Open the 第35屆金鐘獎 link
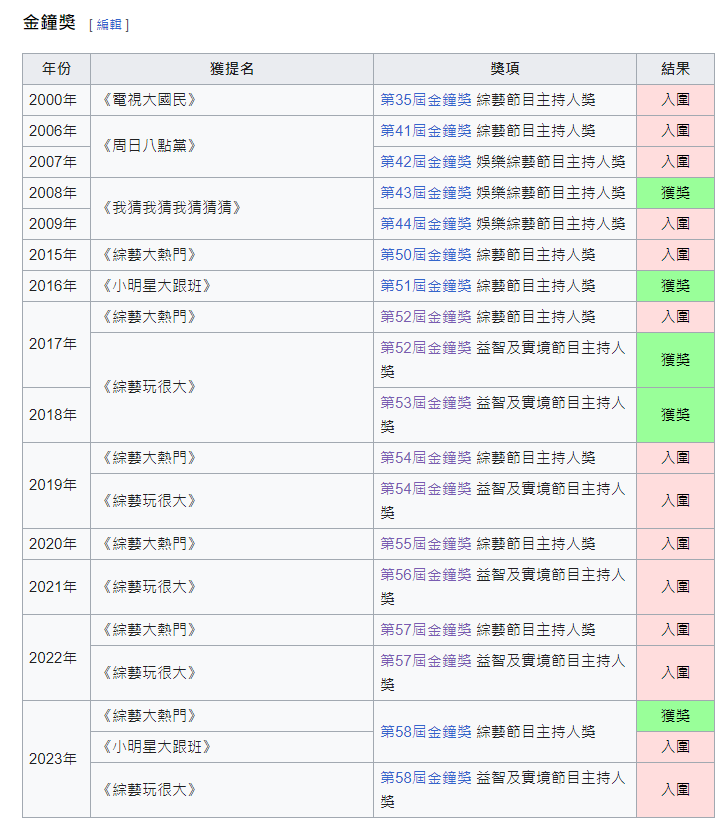 425,100
